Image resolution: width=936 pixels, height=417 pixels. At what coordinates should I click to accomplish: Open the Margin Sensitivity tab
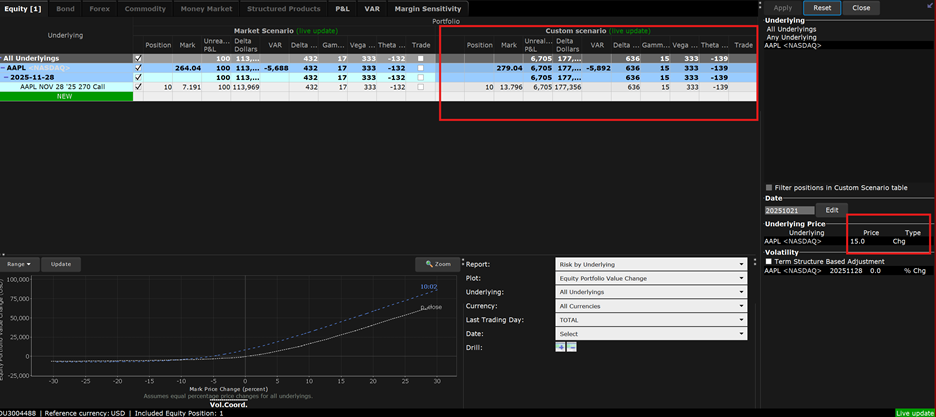point(427,8)
